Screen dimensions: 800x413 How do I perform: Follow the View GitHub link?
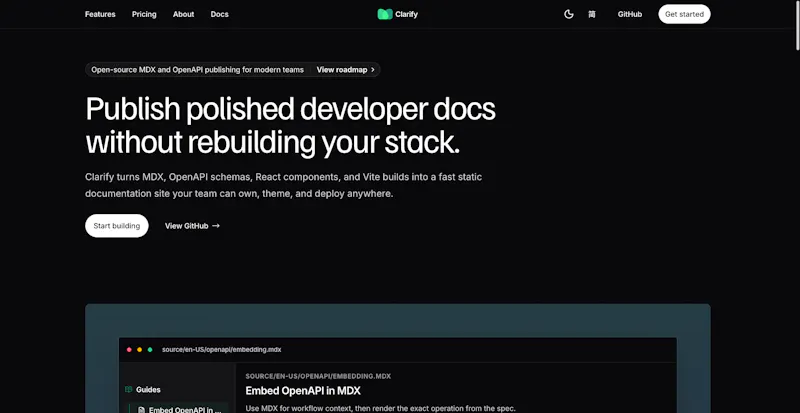pos(187,226)
